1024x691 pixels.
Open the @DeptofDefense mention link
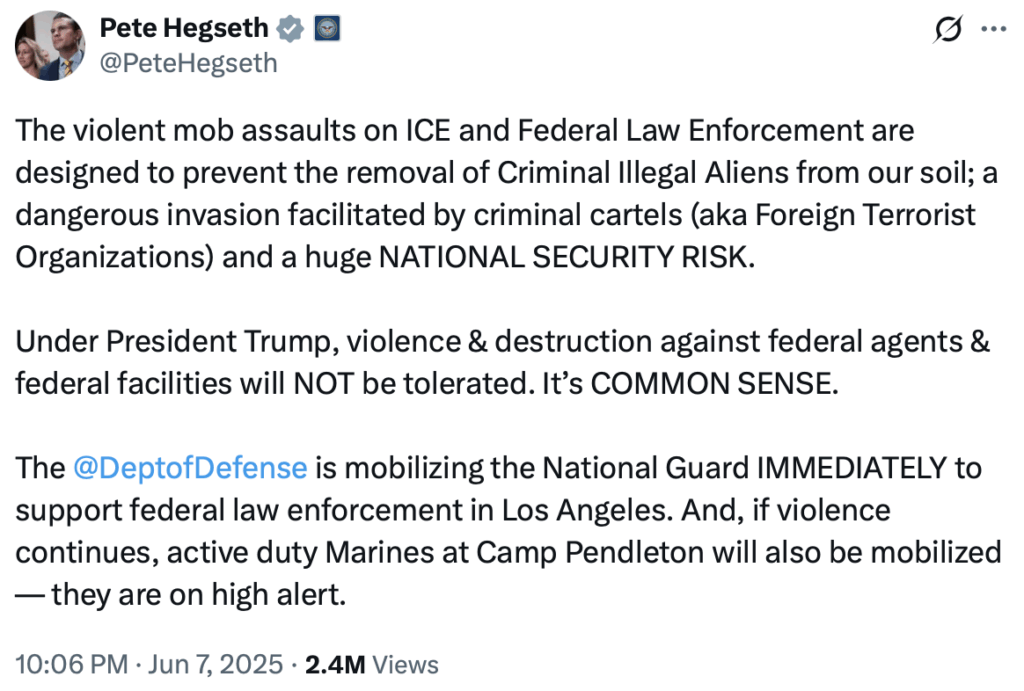point(190,468)
